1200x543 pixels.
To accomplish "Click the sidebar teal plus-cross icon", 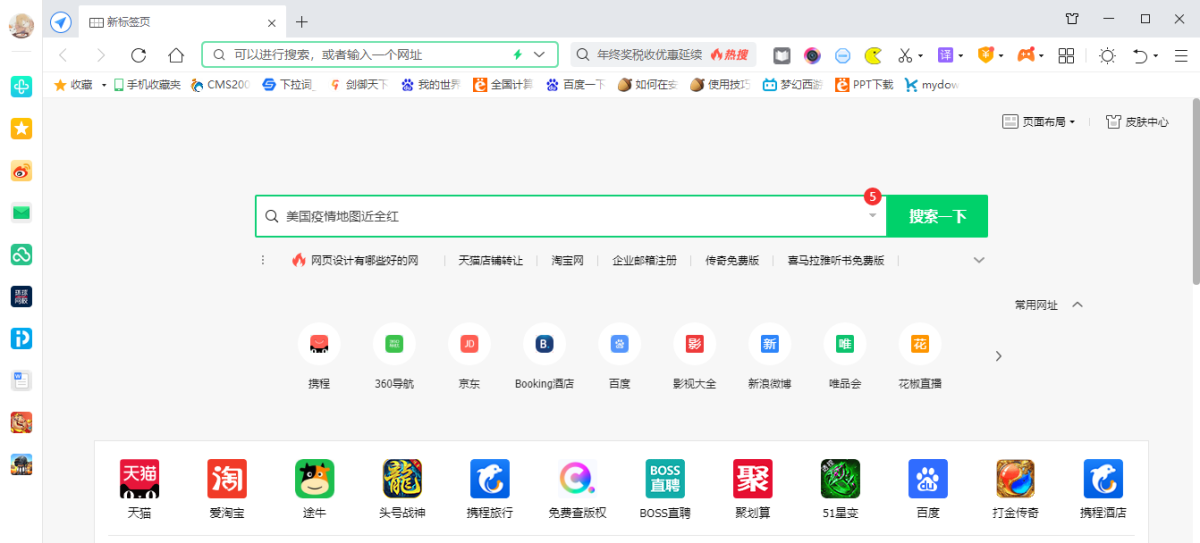I will click(x=21, y=87).
